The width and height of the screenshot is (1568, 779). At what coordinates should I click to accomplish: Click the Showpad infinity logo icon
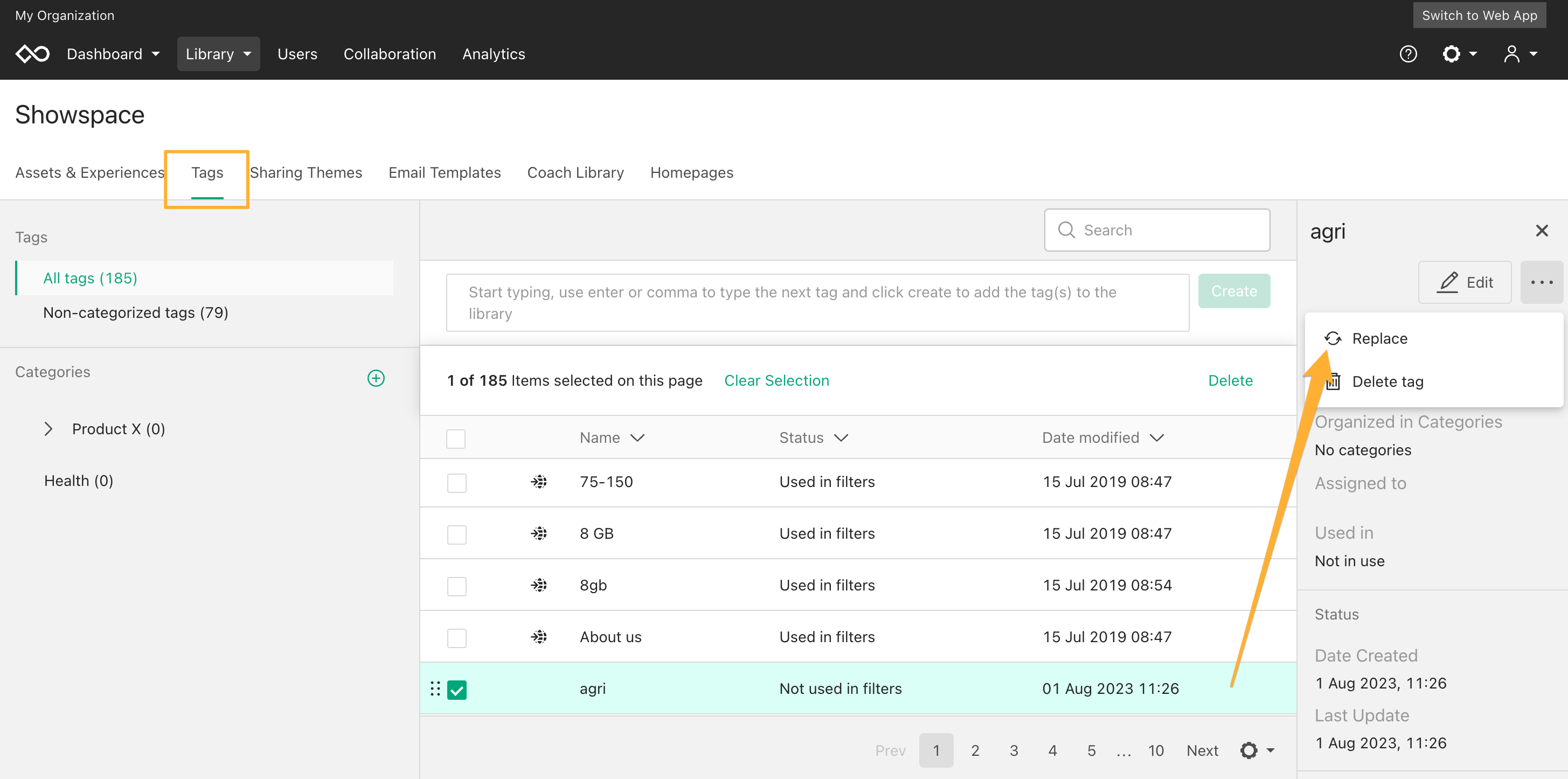[x=32, y=54]
